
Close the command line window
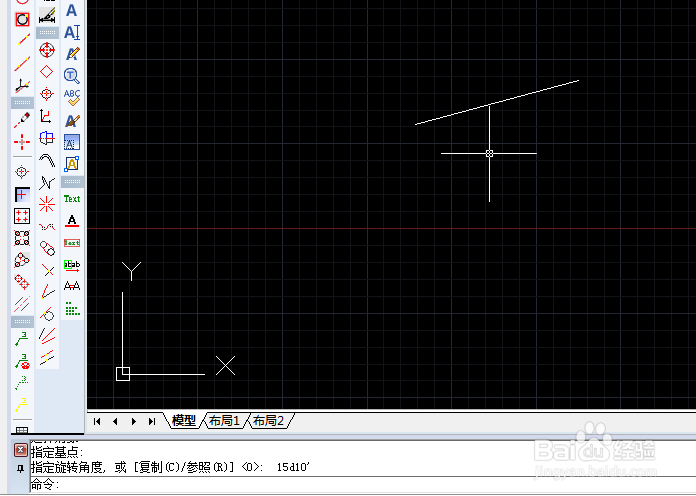click(20, 450)
